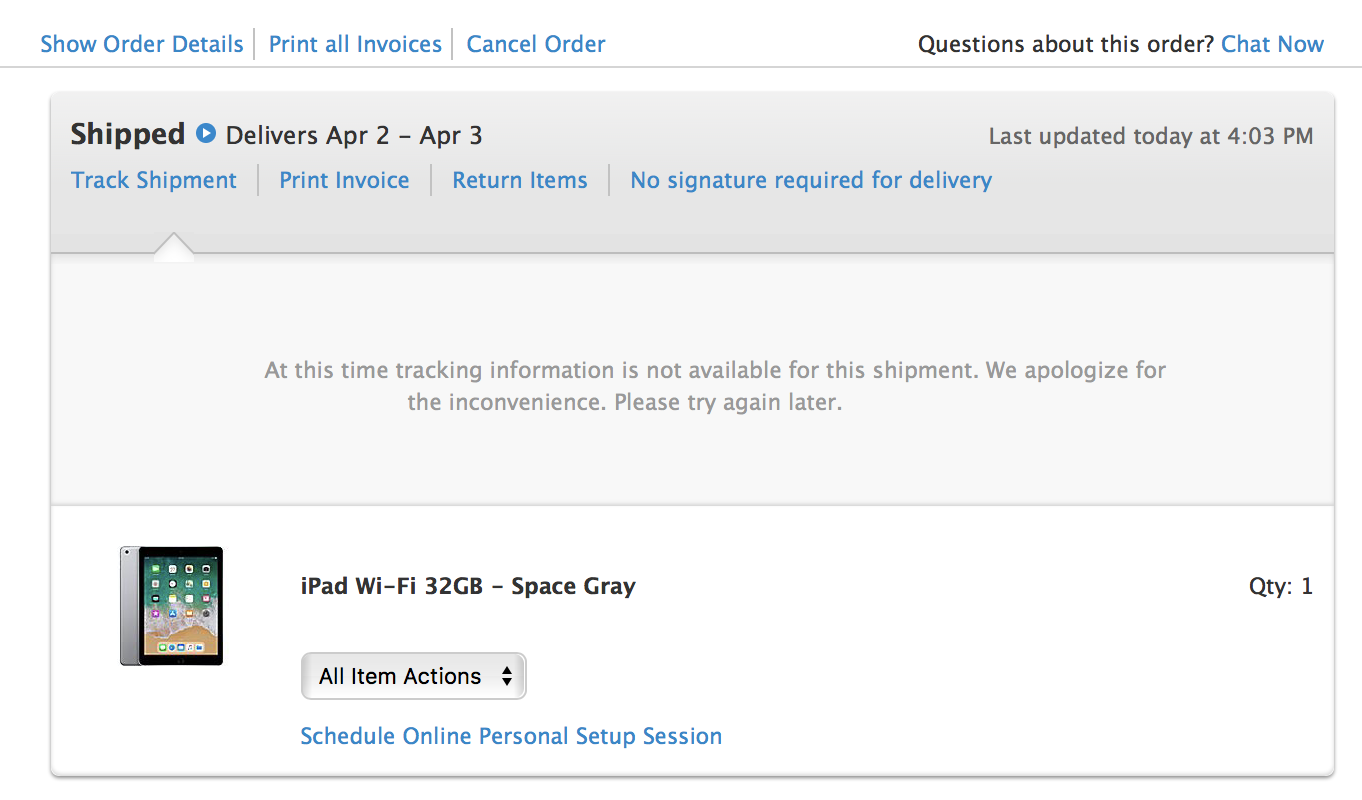Viewport: 1362px width, 800px height.
Task: Click the Shipped status heading
Action: (128, 134)
